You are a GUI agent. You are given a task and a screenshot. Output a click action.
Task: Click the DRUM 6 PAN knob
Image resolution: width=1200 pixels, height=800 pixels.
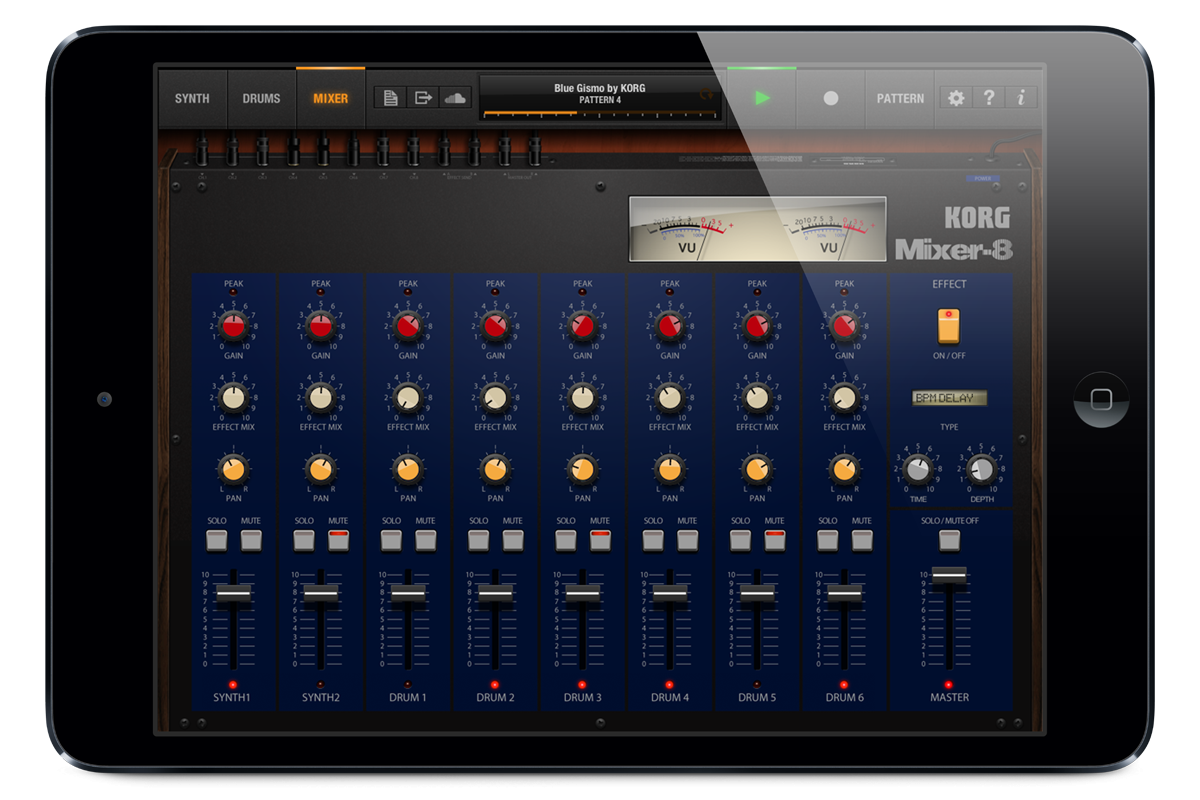click(845, 468)
